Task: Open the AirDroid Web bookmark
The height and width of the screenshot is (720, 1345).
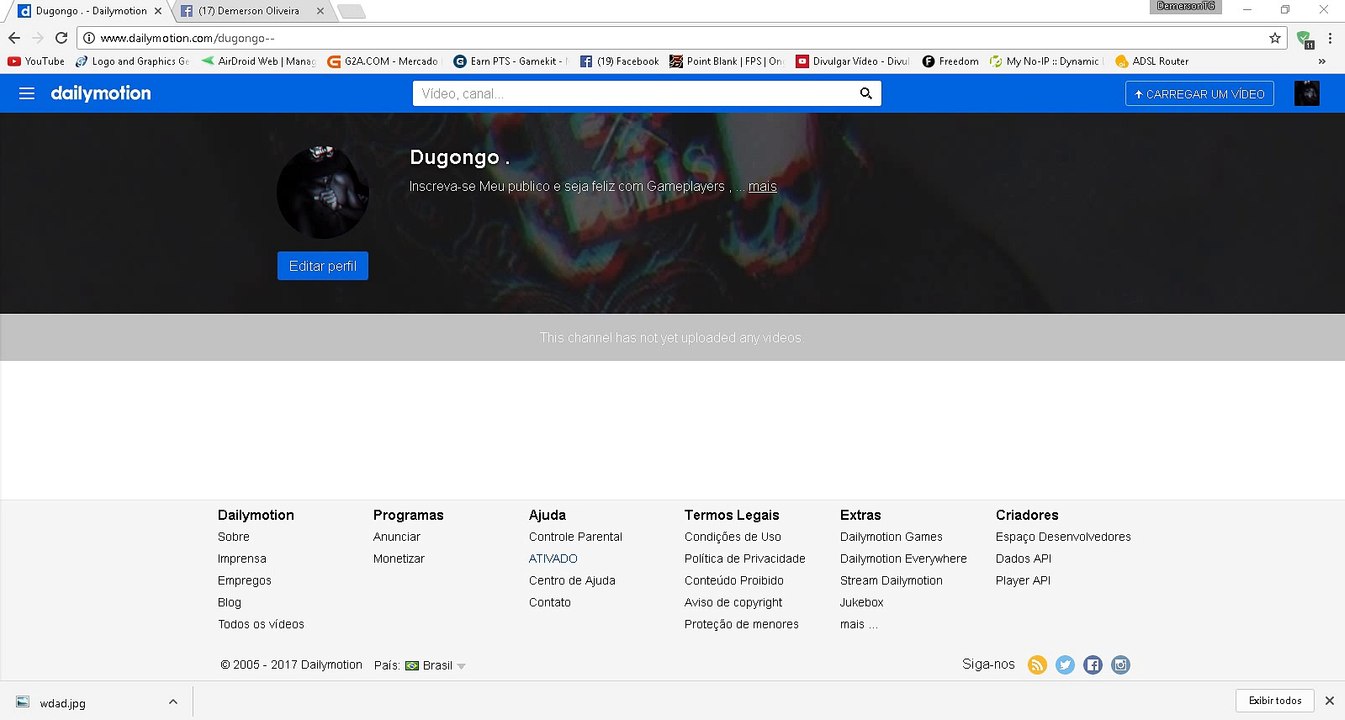Action: click(258, 61)
